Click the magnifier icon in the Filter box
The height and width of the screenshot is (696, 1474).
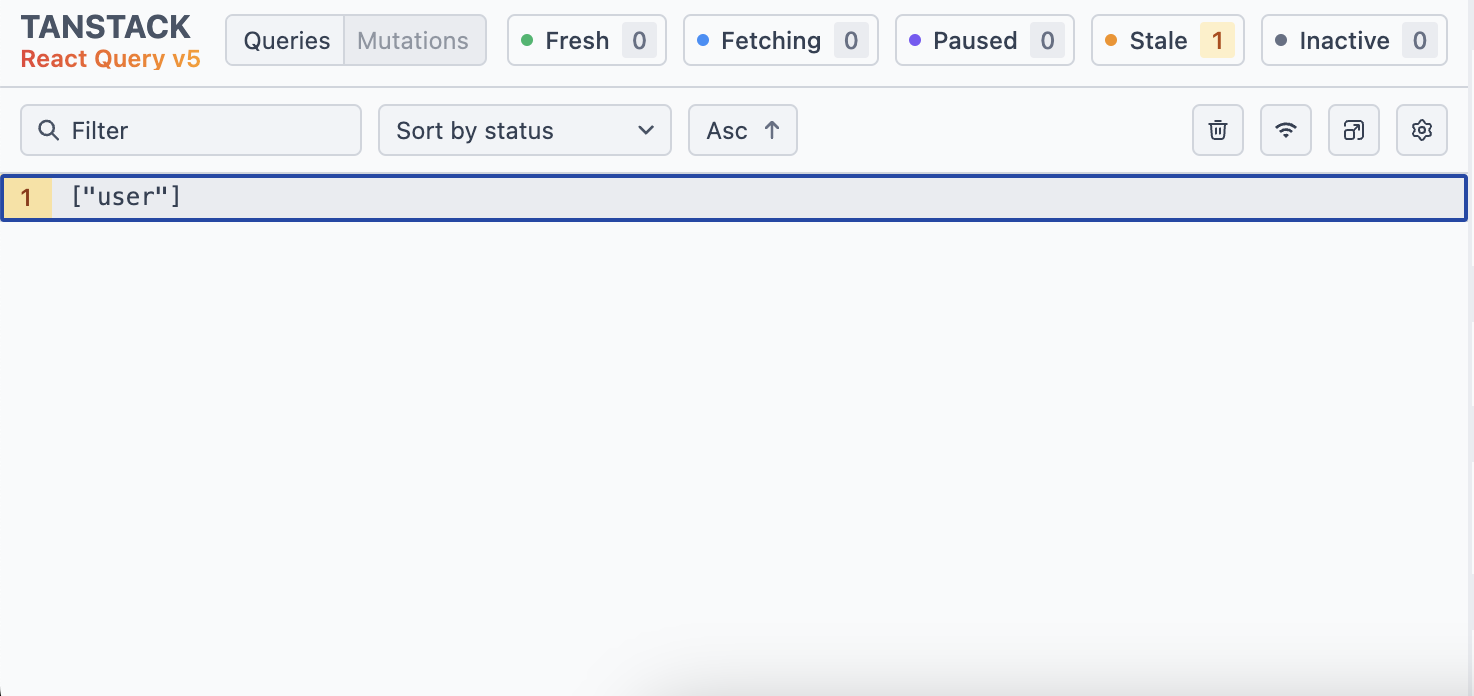tap(48, 130)
